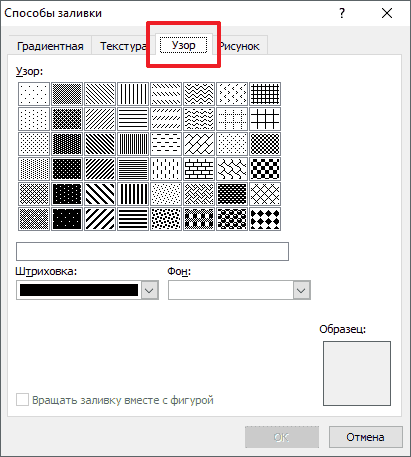The image size is (411, 457).
Task: Select the large grid pattern swatch
Action: (x=265, y=119)
